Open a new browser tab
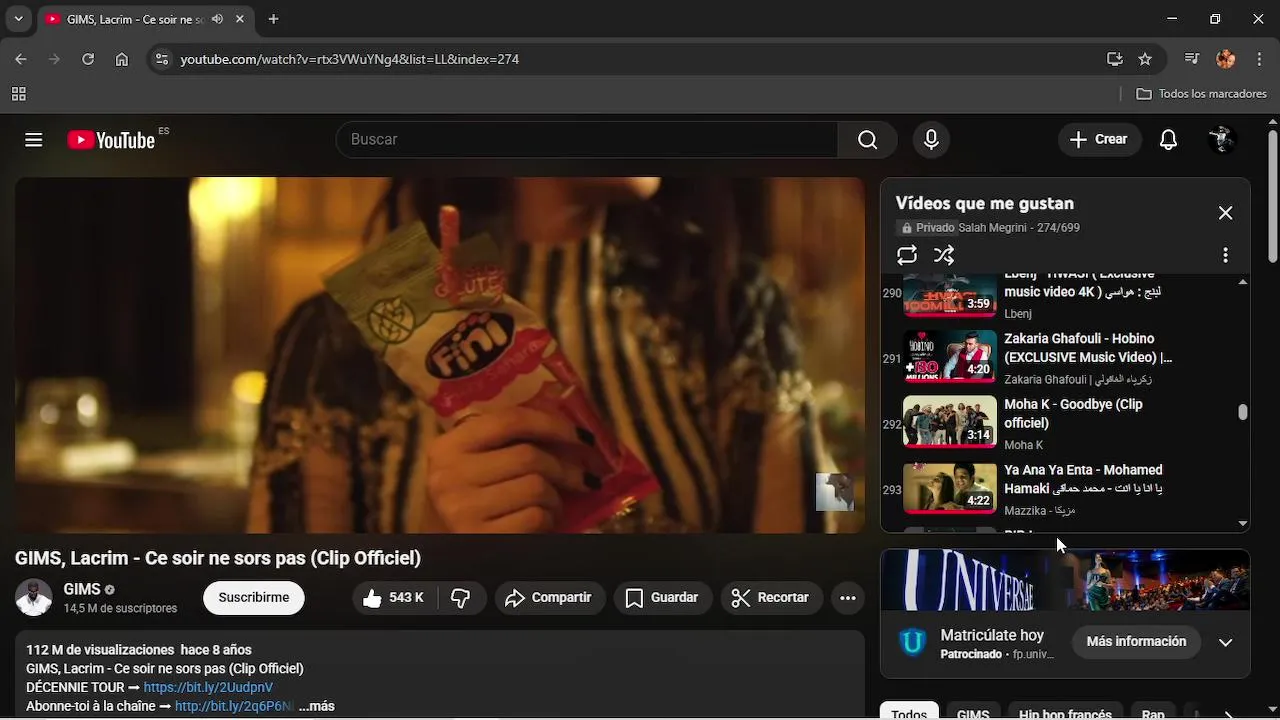Image resolution: width=1280 pixels, height=720 pixels. coord(273,19)
